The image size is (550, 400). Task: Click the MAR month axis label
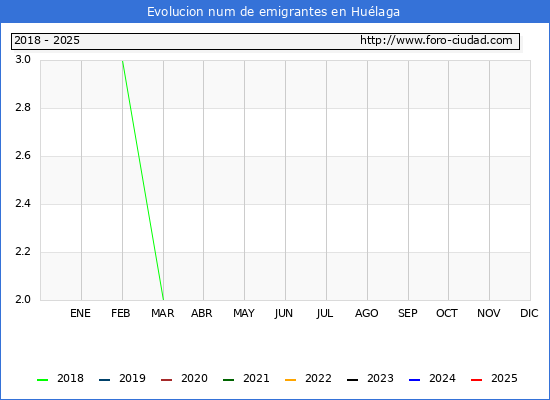[x=162, y=313]
